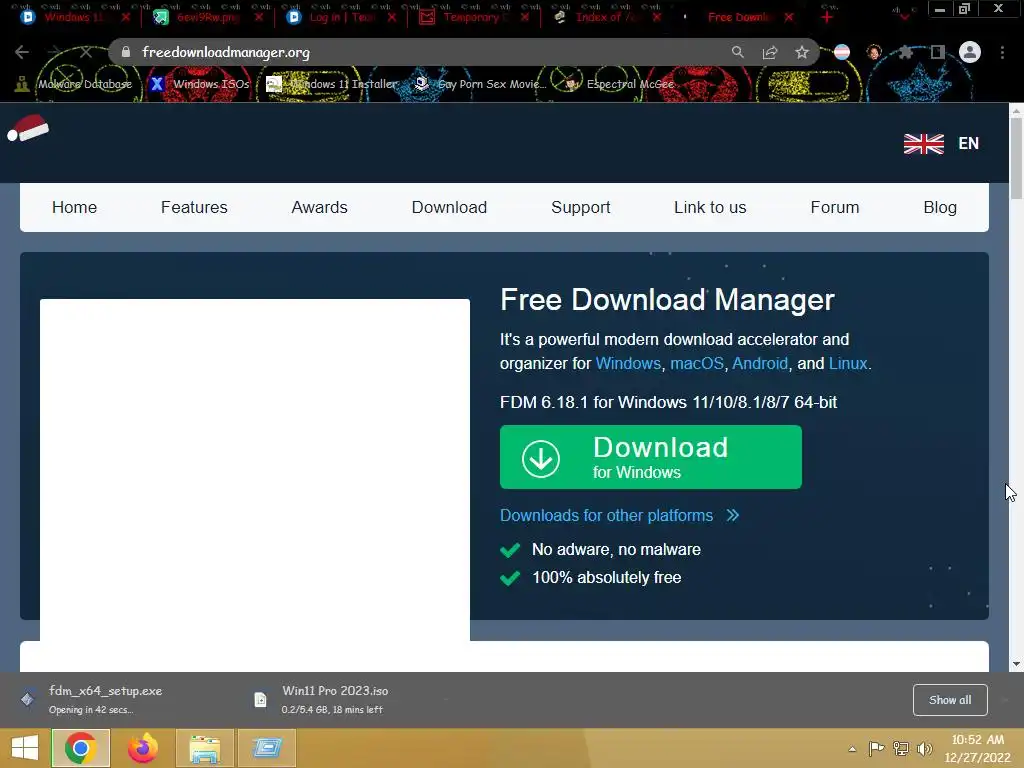Toggle the Chrome side panel icon

pos(938,52)
